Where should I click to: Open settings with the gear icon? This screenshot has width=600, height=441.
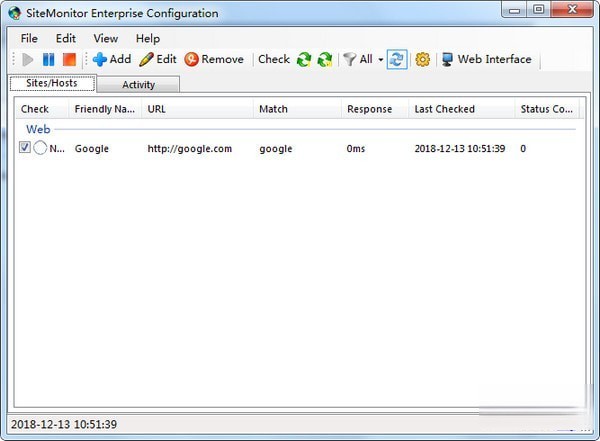tap(422, 60)
